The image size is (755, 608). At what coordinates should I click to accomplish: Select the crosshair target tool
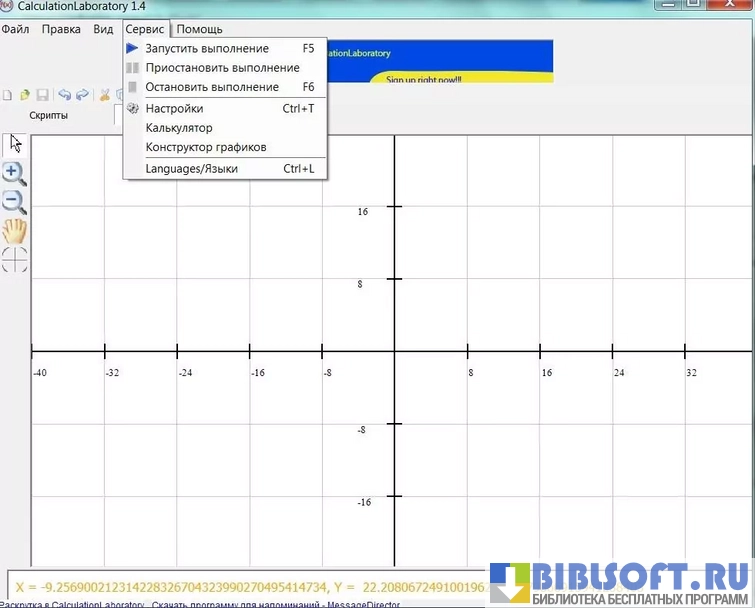[14, 260]
